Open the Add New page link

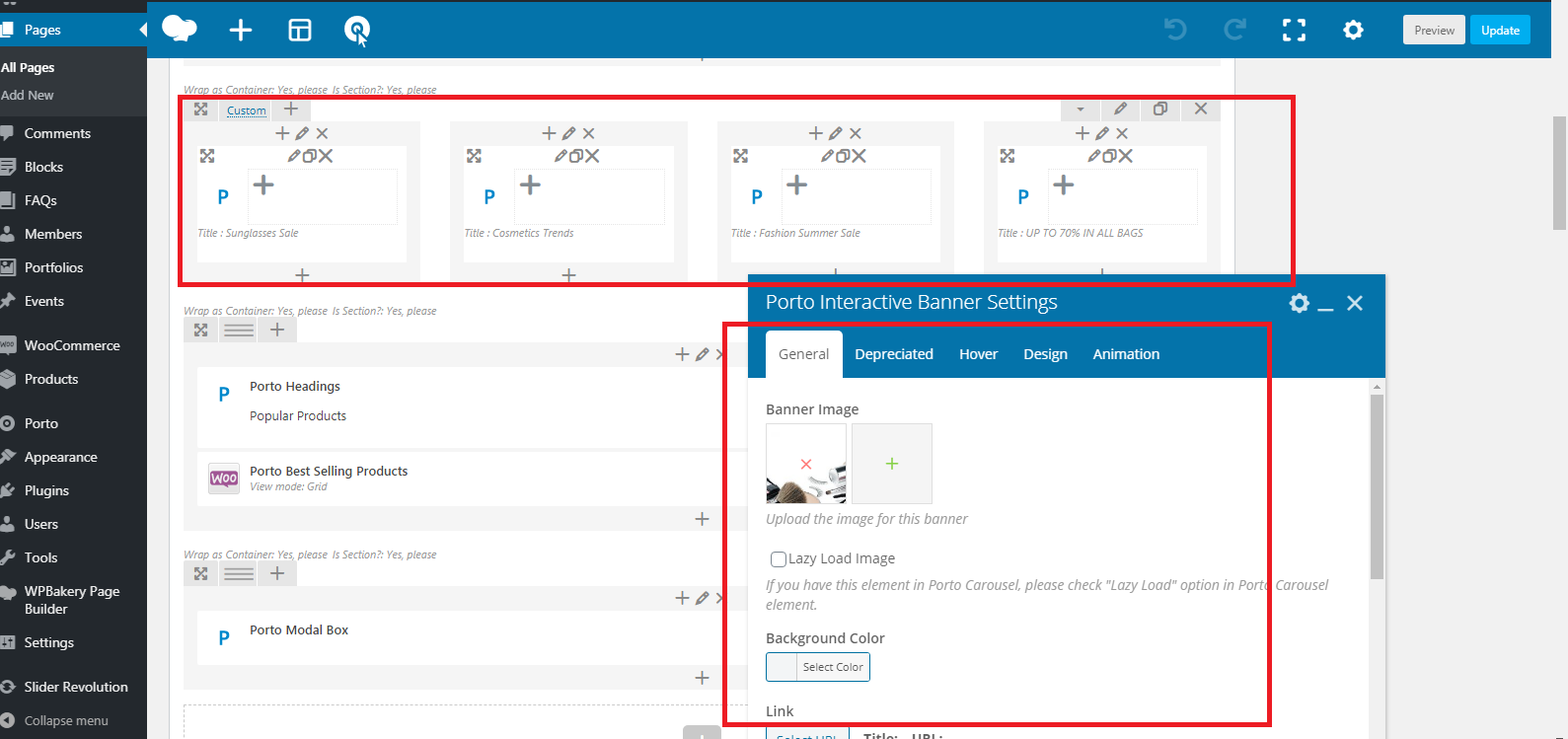(x=28, y=95)
